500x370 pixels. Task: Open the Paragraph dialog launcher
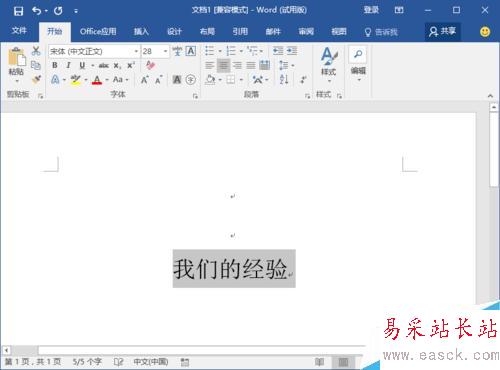coord(307,96)
